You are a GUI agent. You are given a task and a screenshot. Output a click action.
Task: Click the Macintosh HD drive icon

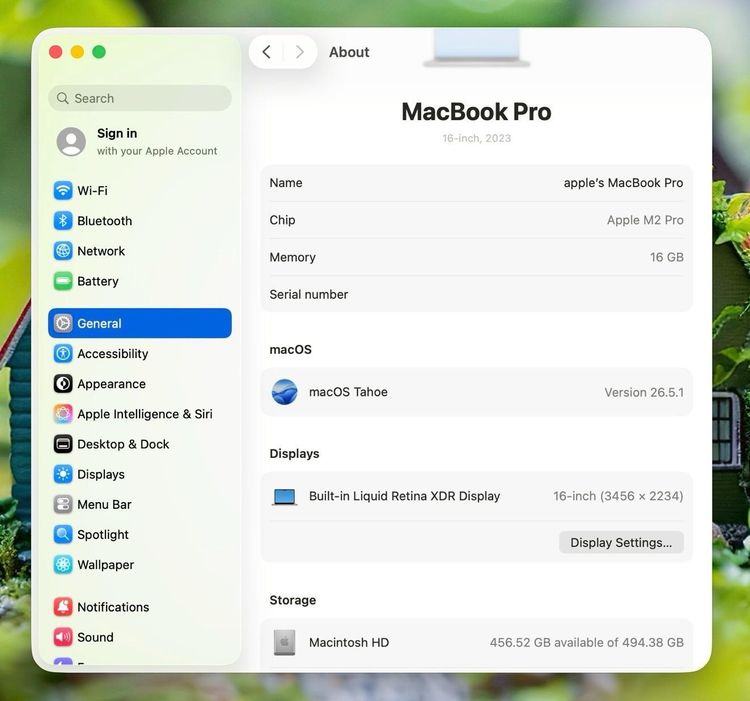click(284, 642)
